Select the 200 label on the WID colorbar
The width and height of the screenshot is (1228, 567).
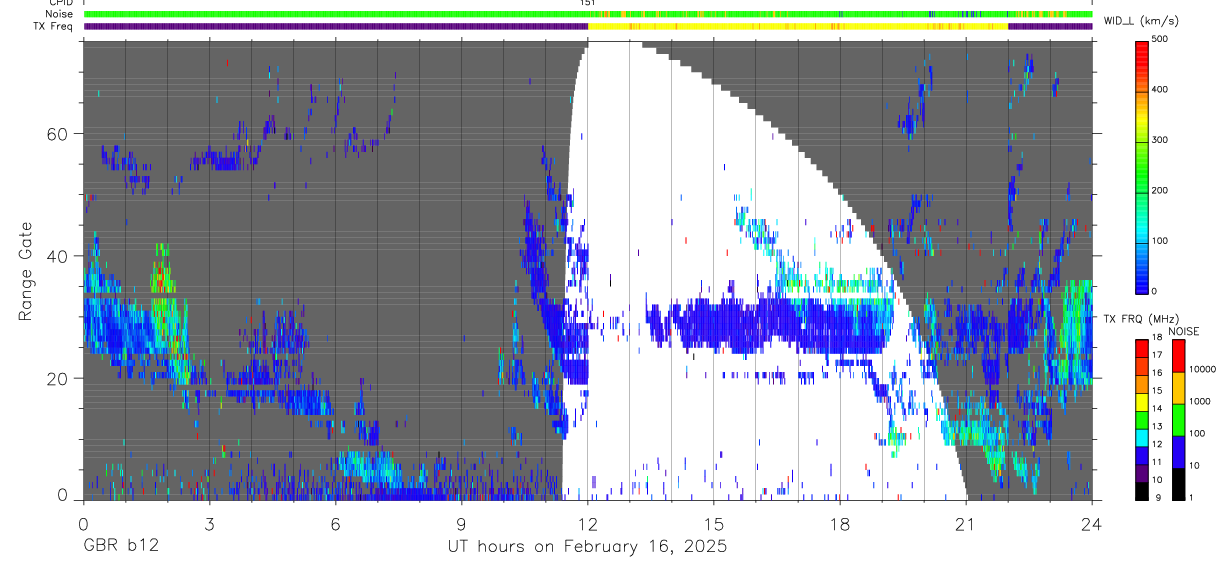pos(1160,190)
